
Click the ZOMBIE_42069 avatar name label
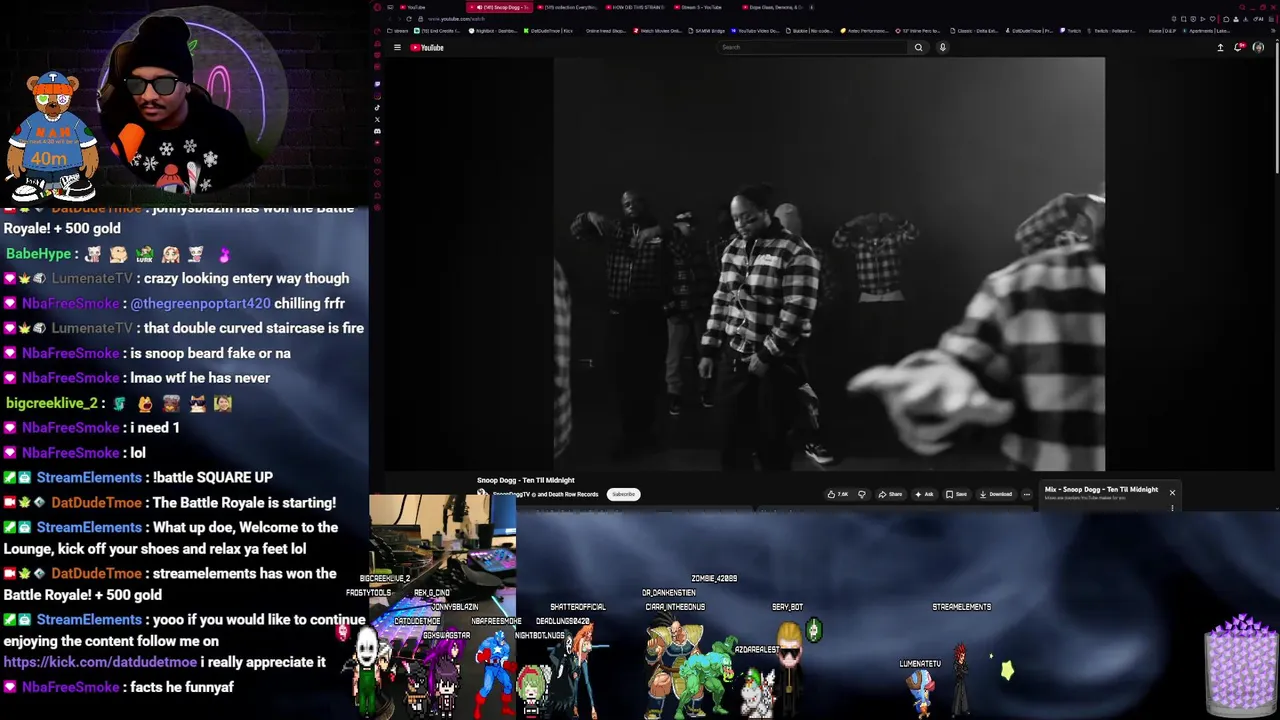point(714,579)
